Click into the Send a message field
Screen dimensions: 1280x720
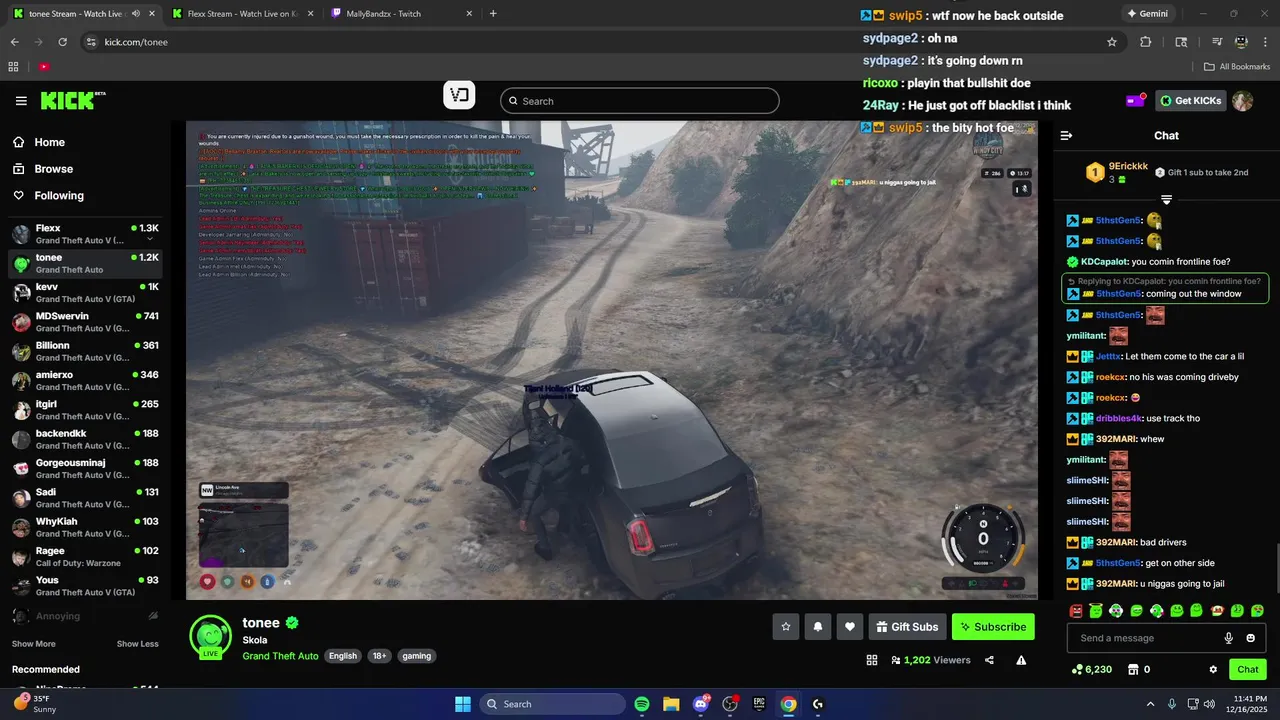point(1148,638)
